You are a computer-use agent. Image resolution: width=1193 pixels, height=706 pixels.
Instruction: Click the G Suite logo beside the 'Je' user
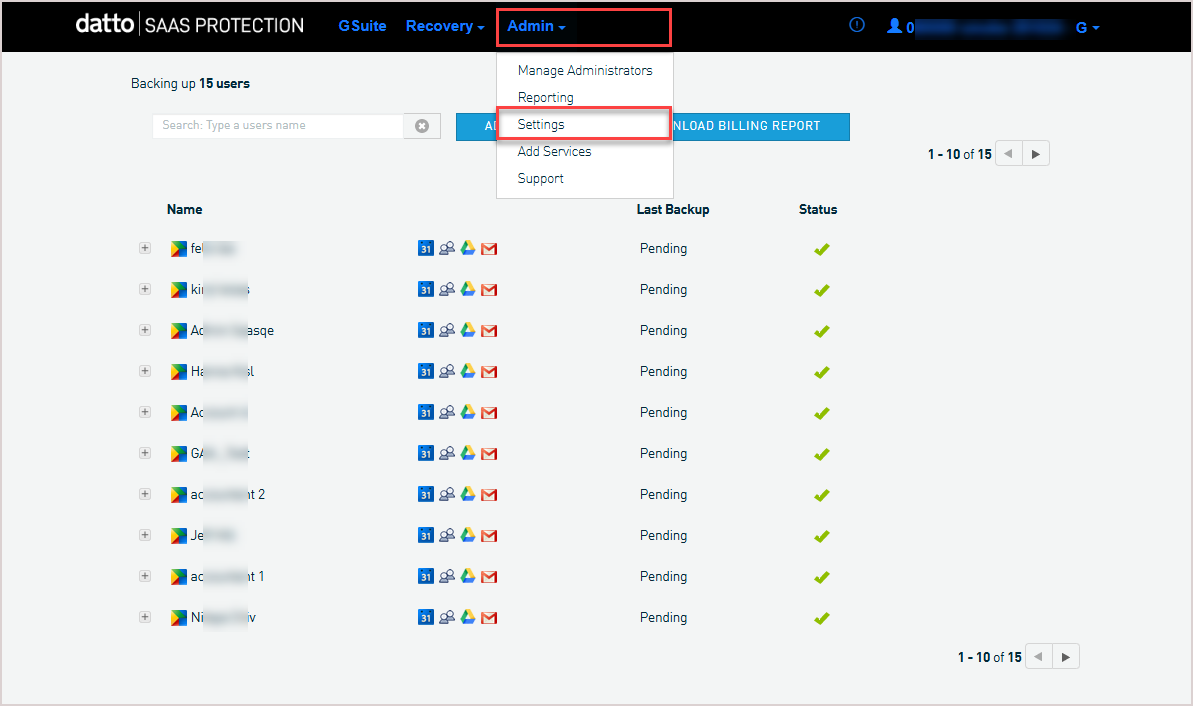[x=179, y=536]
